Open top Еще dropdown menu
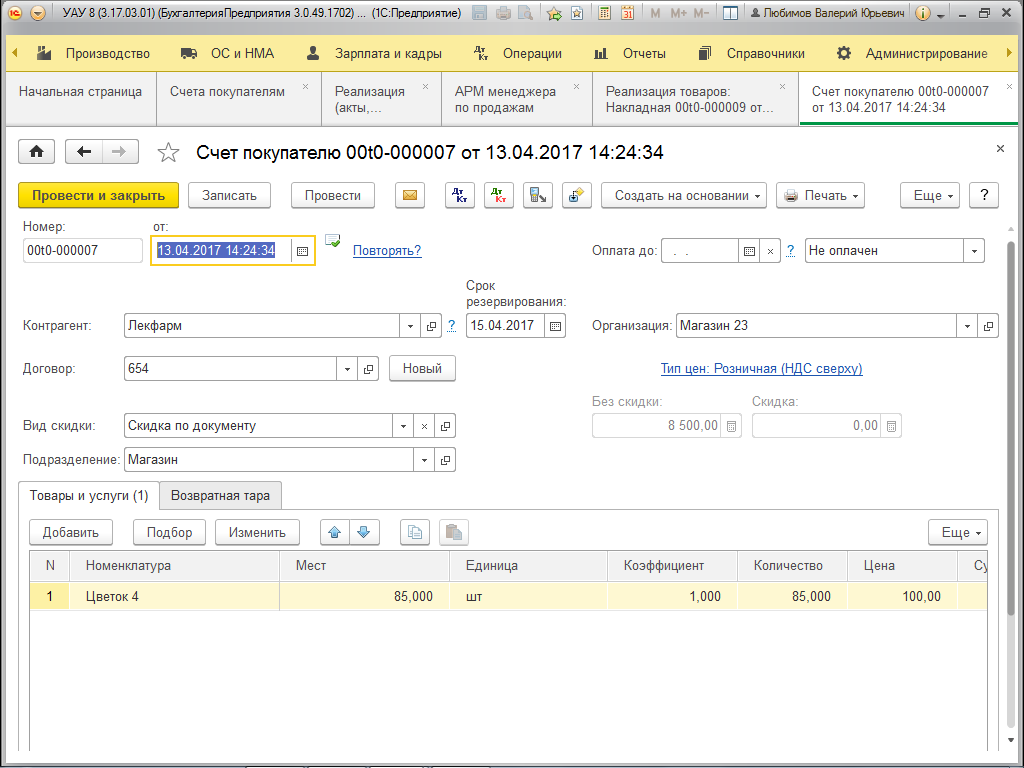 [x=930, y=195]
